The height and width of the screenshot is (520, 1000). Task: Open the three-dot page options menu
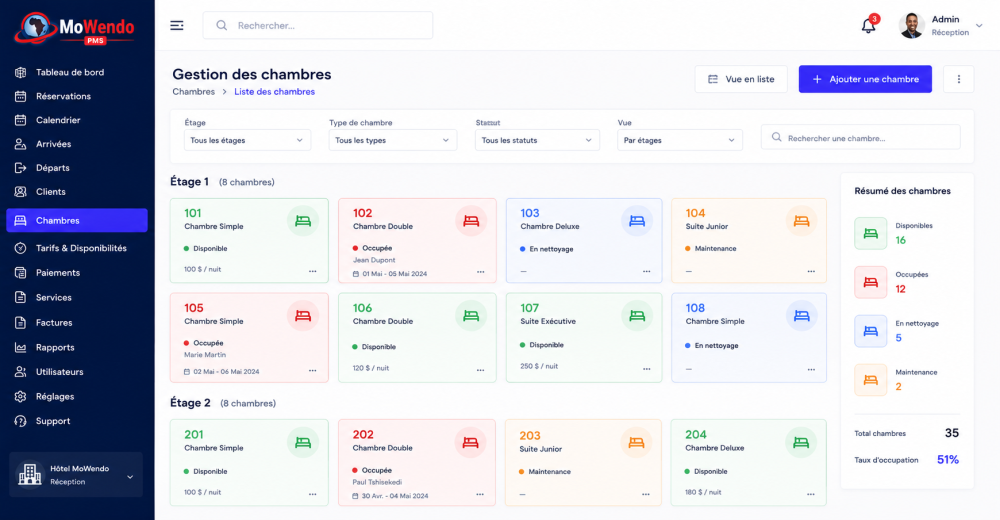coord(959,79)
